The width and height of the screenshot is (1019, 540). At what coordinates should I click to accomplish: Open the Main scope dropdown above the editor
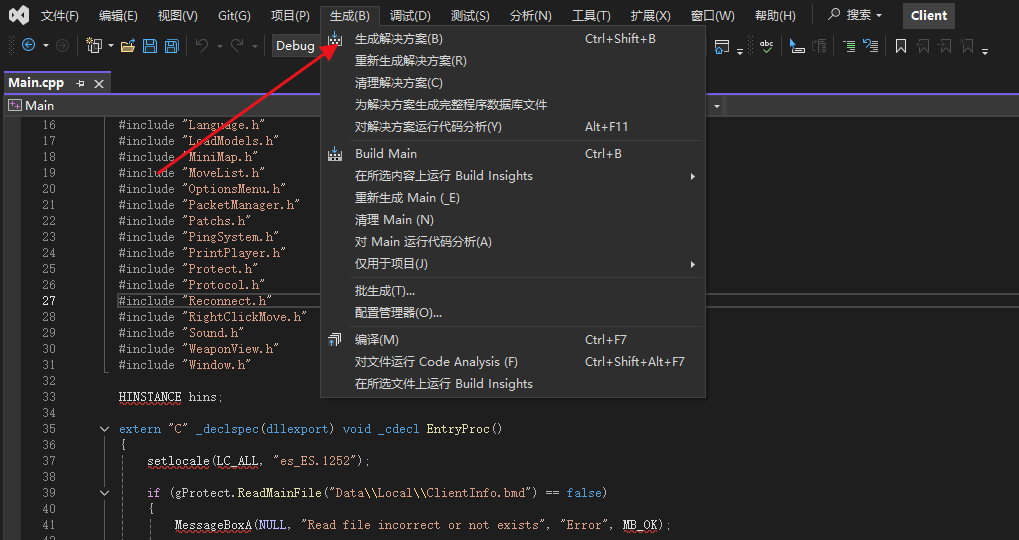coord(718,105)
